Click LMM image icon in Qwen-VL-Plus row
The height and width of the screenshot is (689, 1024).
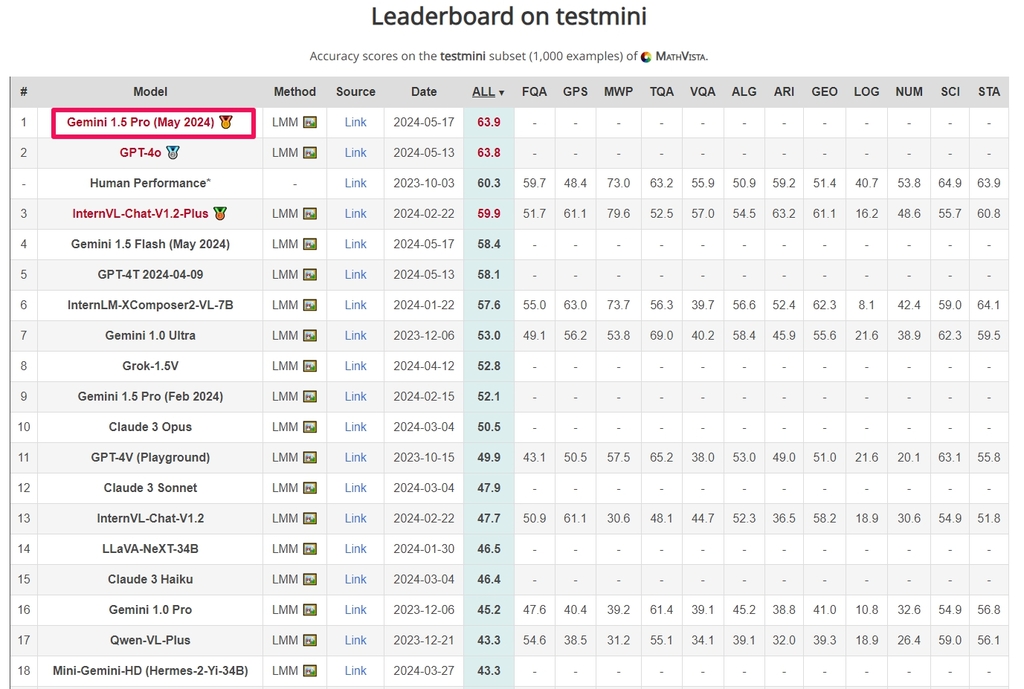[310, 641]
